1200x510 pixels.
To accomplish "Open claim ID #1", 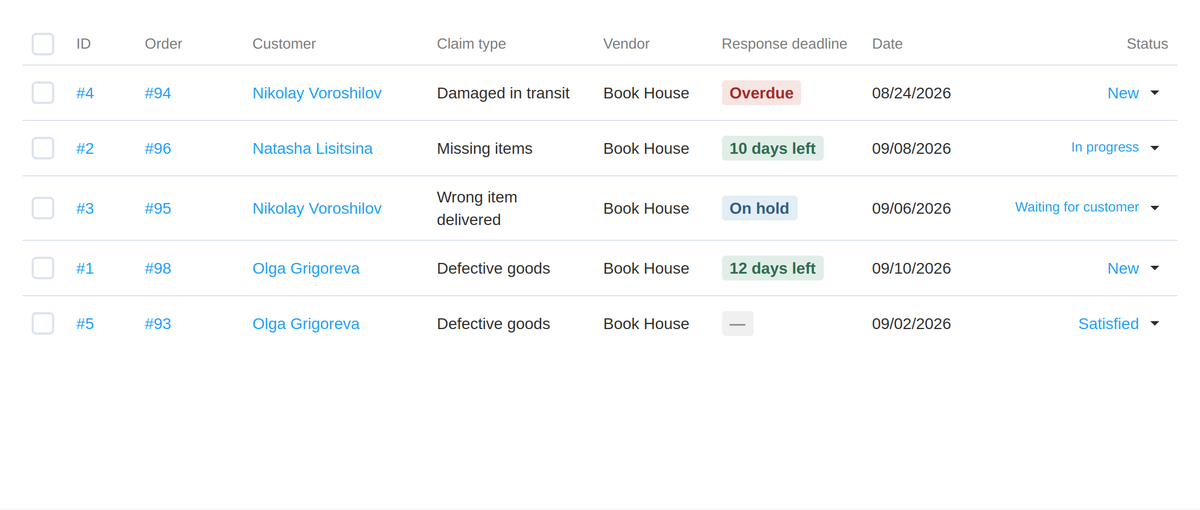I will 85,268.
